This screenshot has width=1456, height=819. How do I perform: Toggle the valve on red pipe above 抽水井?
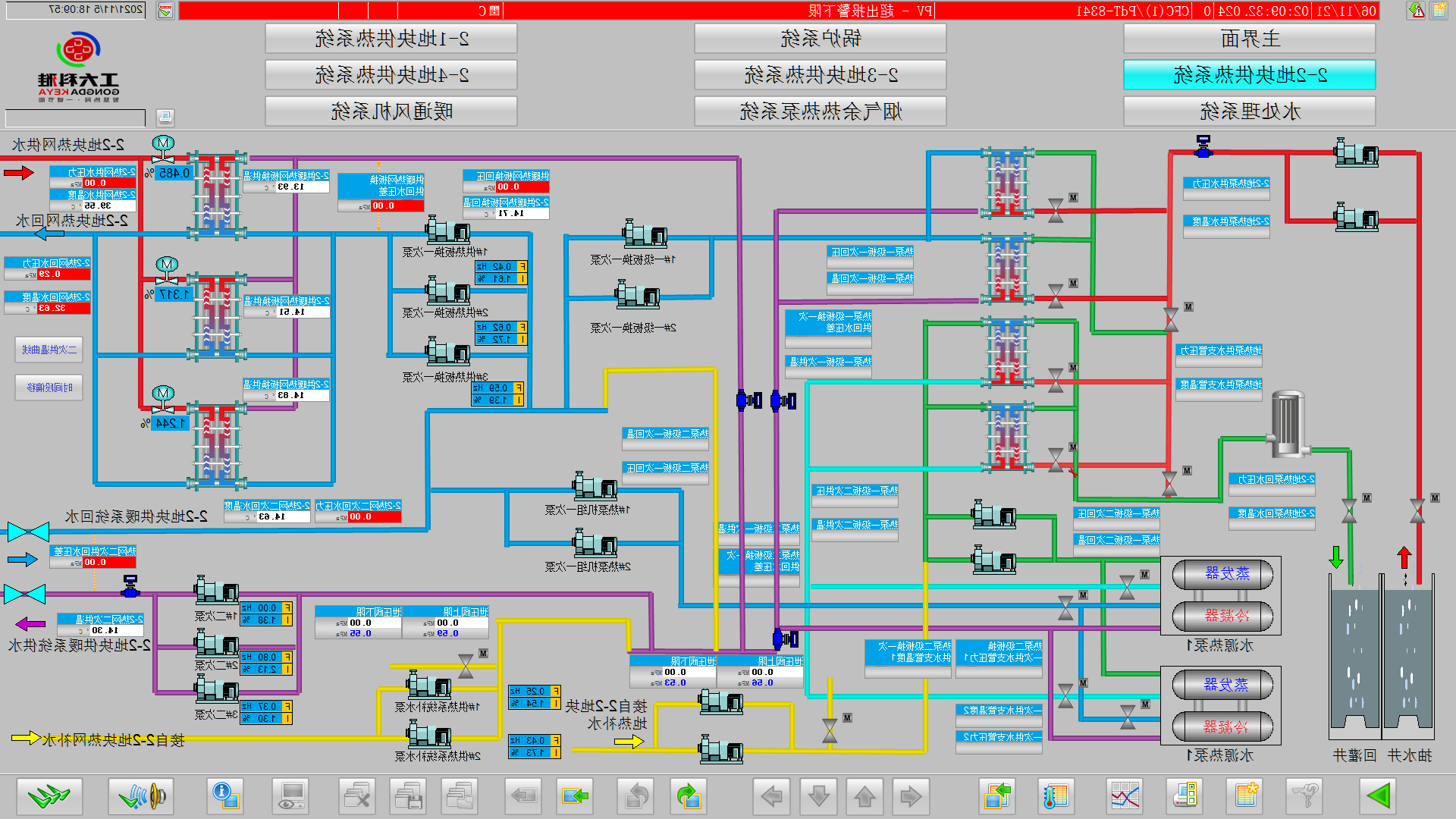(1417, 510)
